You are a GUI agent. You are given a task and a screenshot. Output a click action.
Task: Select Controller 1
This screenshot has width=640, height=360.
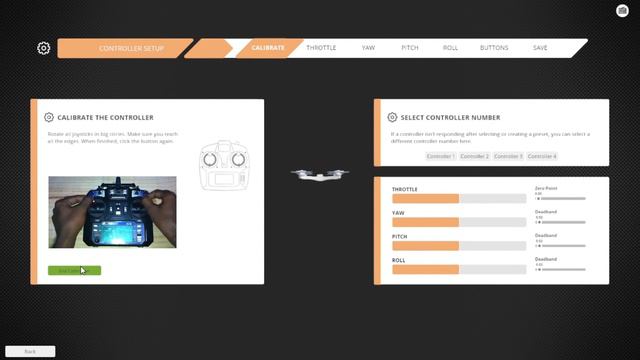click(x=440, y=156)
